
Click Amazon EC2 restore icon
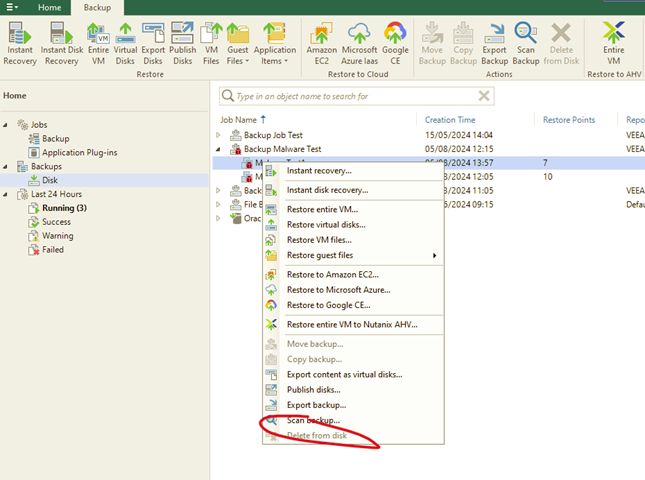[322, 43]
